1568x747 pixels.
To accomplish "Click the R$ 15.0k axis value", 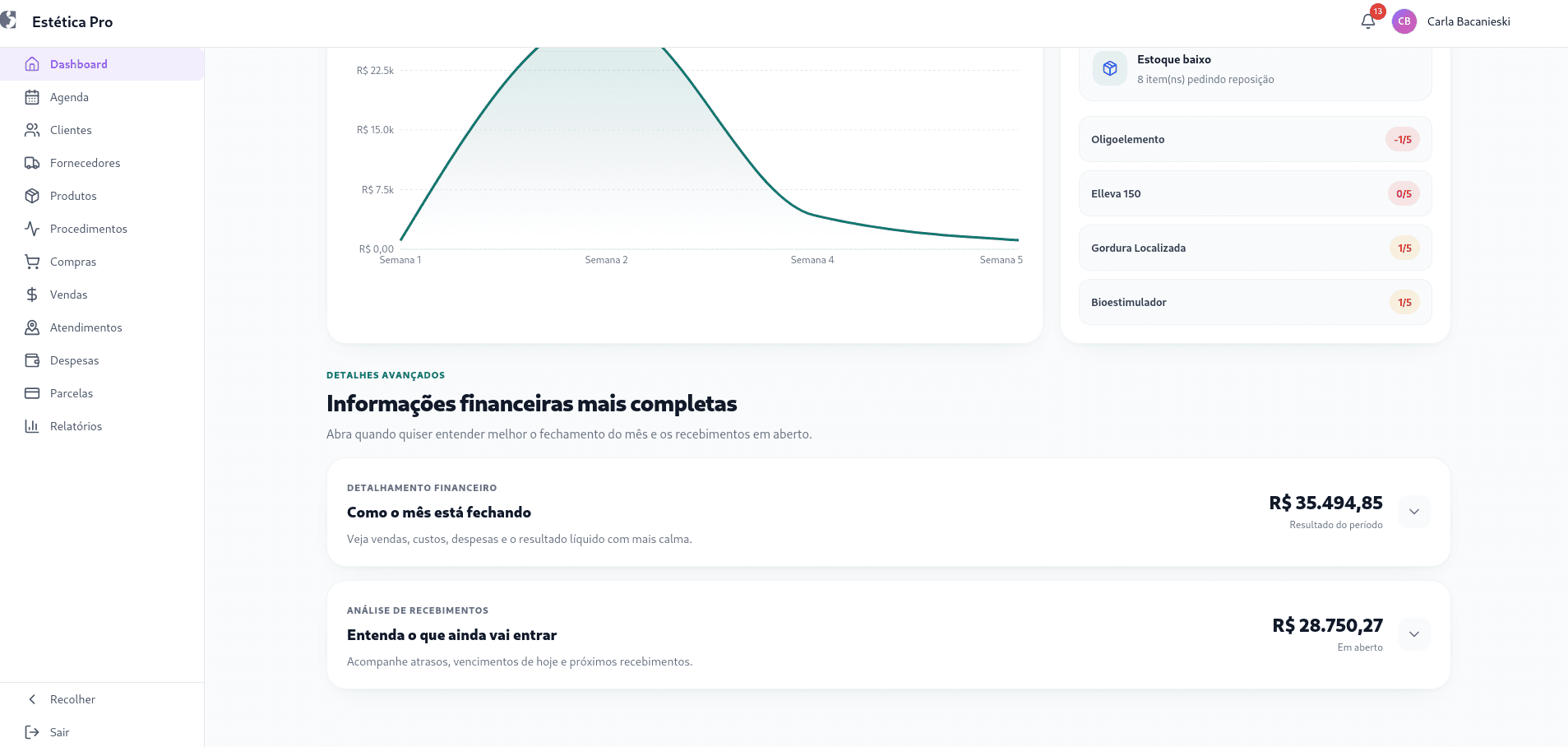I will click(x=375, y=130).
